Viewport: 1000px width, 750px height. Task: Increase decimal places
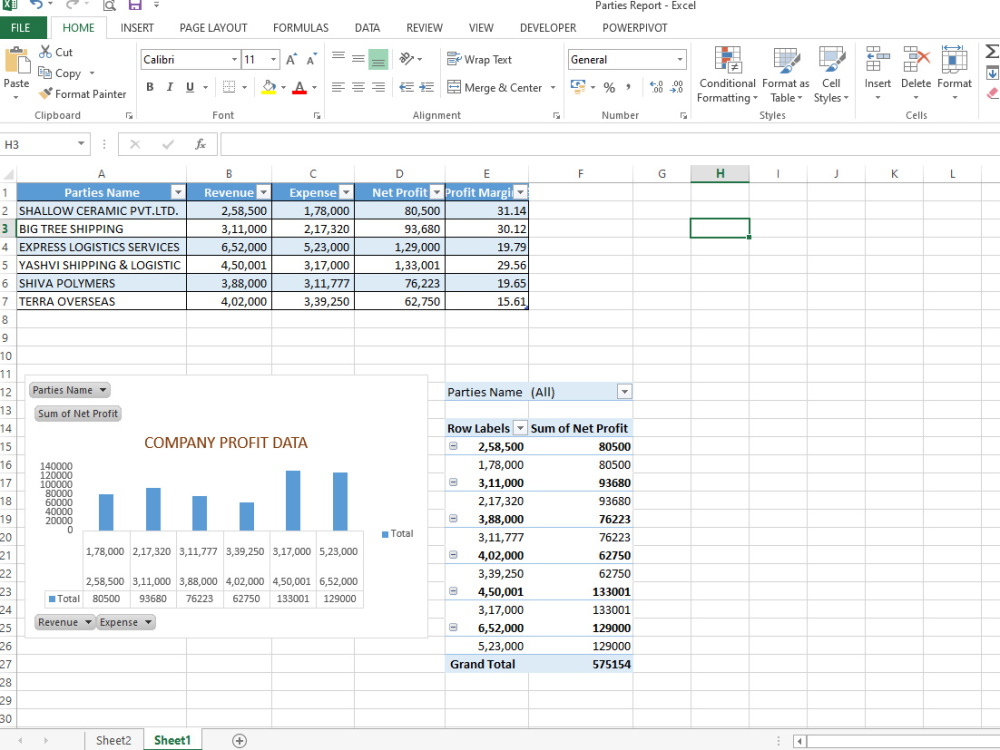[656, 87]
